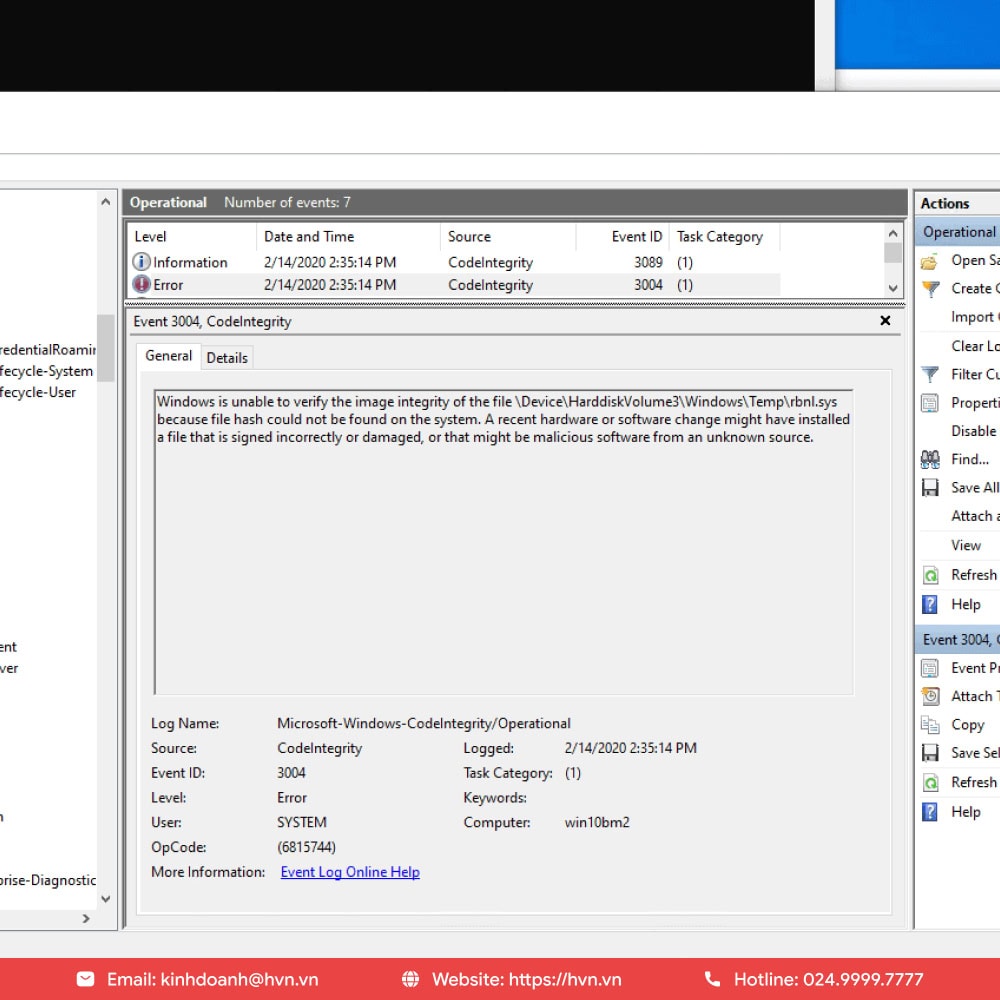Click the Properties icon in Actions

(930, 403)
